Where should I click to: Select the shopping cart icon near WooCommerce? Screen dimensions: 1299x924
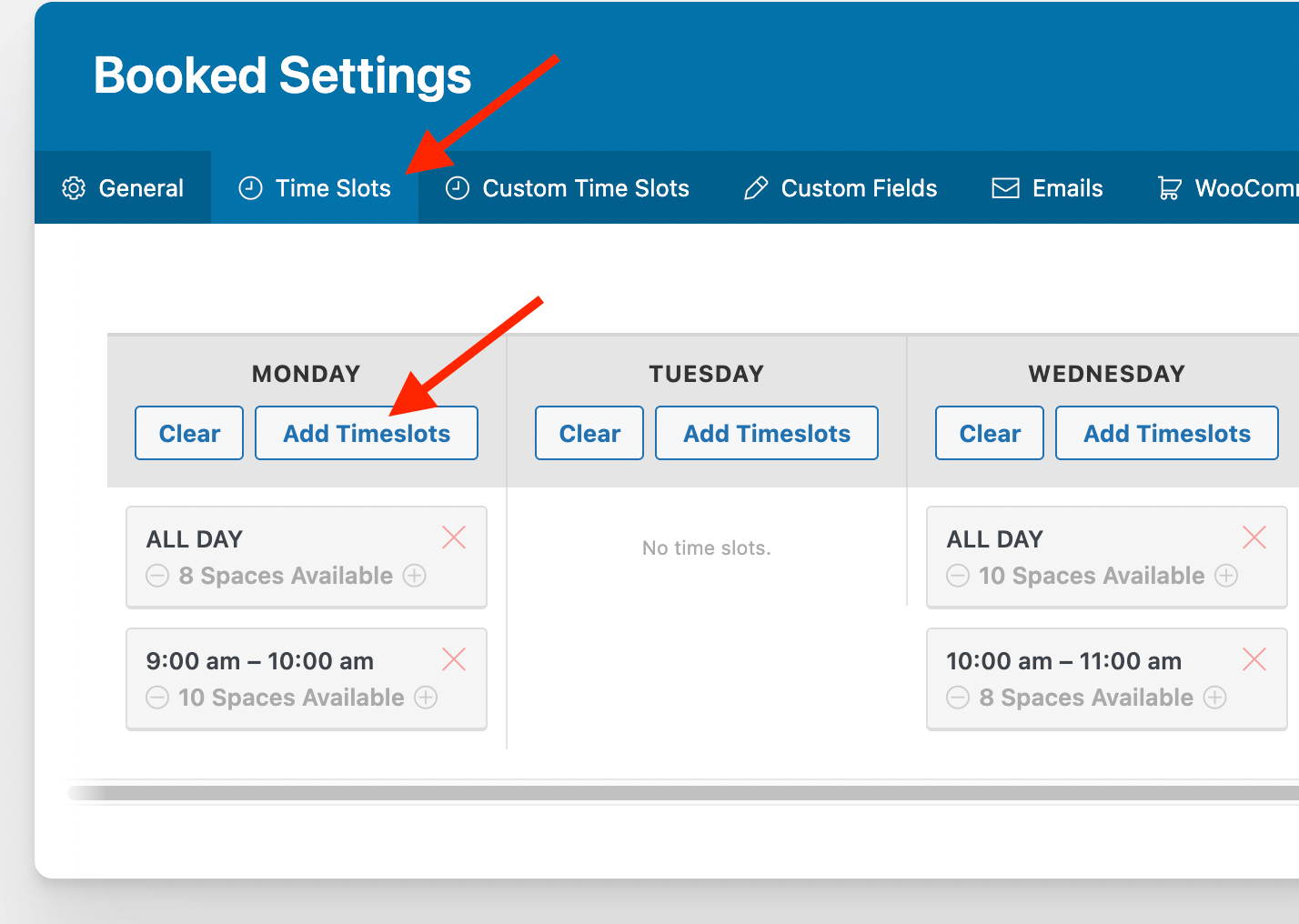(x=1170, y=188)
